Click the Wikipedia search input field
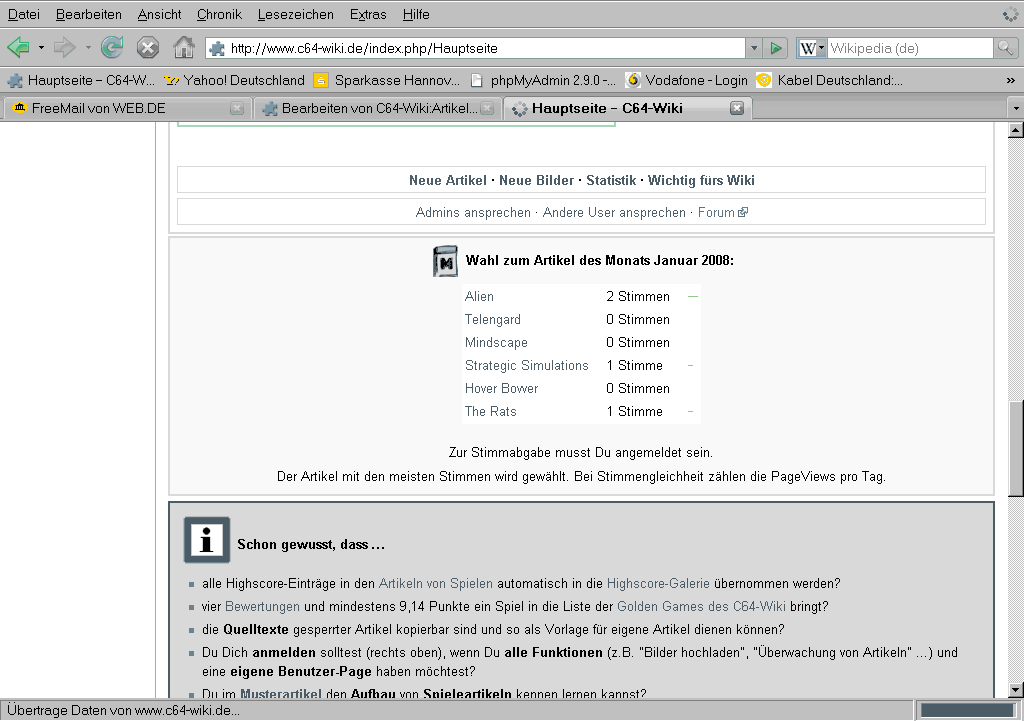The image size is (1024, 721). click(x=908, y=48)
